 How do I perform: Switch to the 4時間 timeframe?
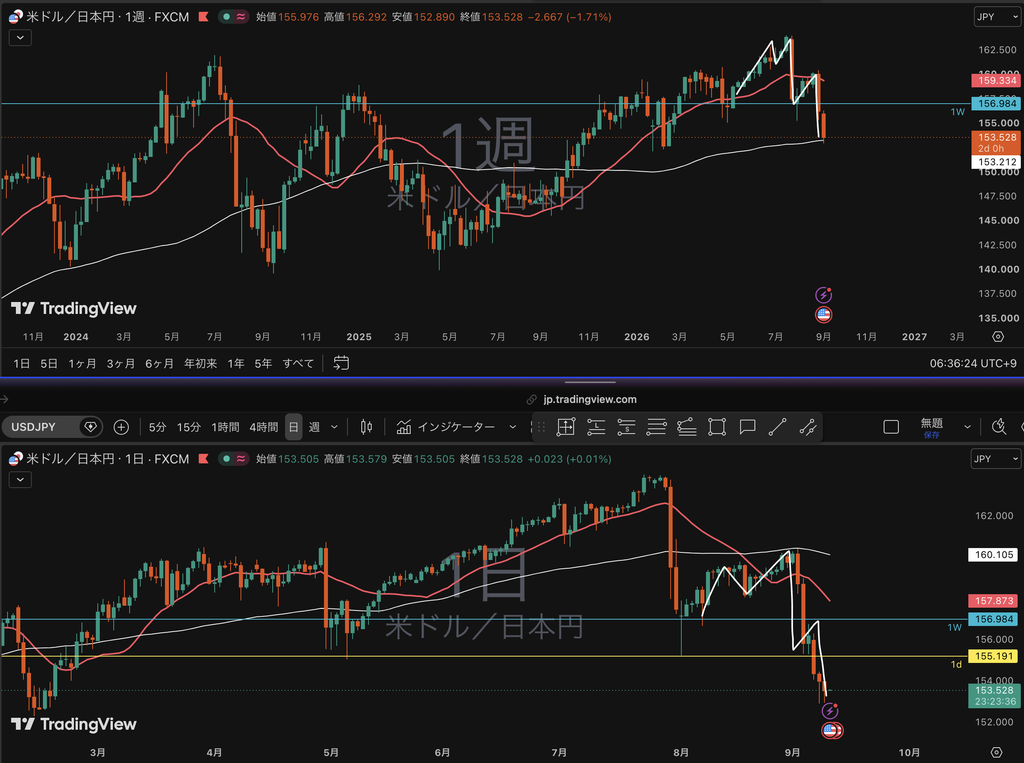coord(264,427)
